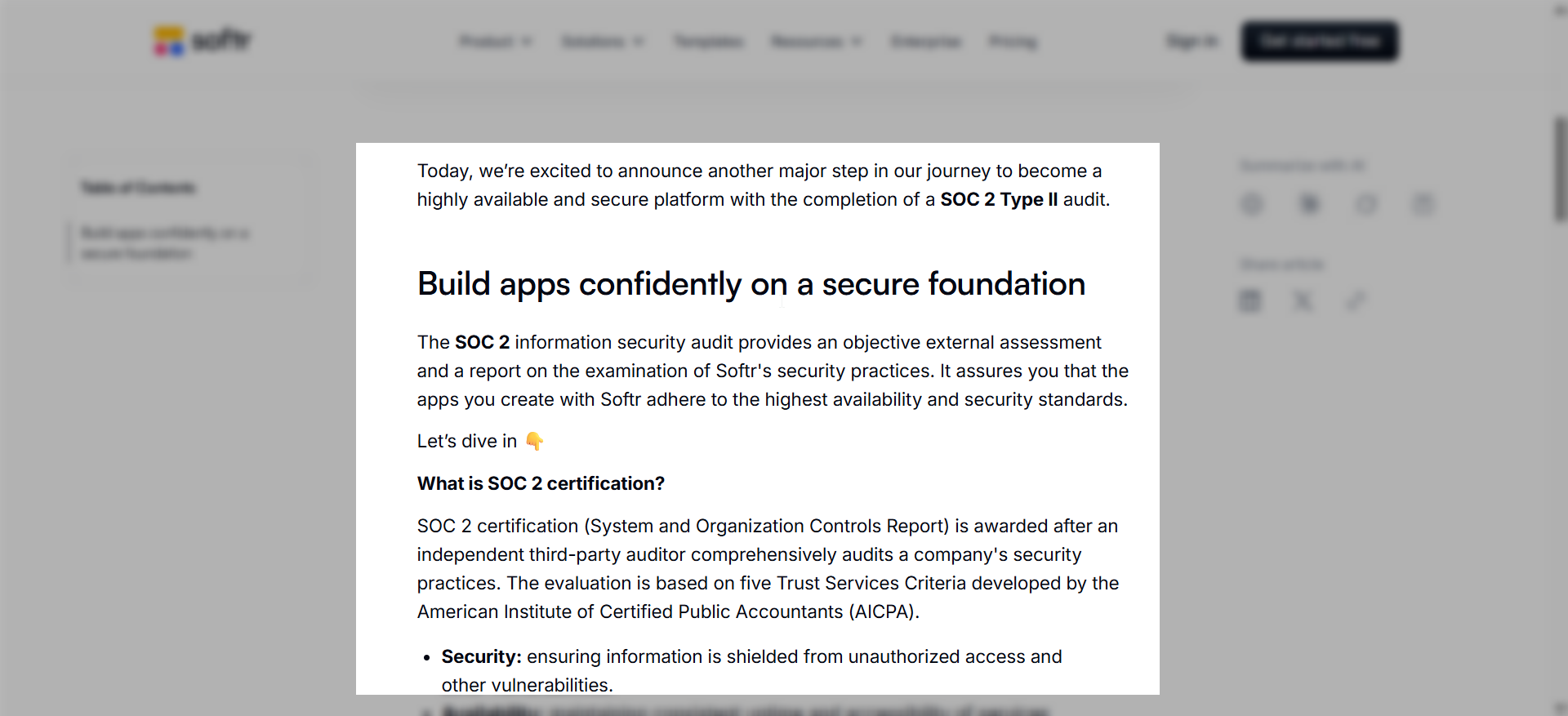Image resolution: width=1568 pixels, height=716 pixels.
Task: Open the Softr logo home link
Action: tap(203, 41)
